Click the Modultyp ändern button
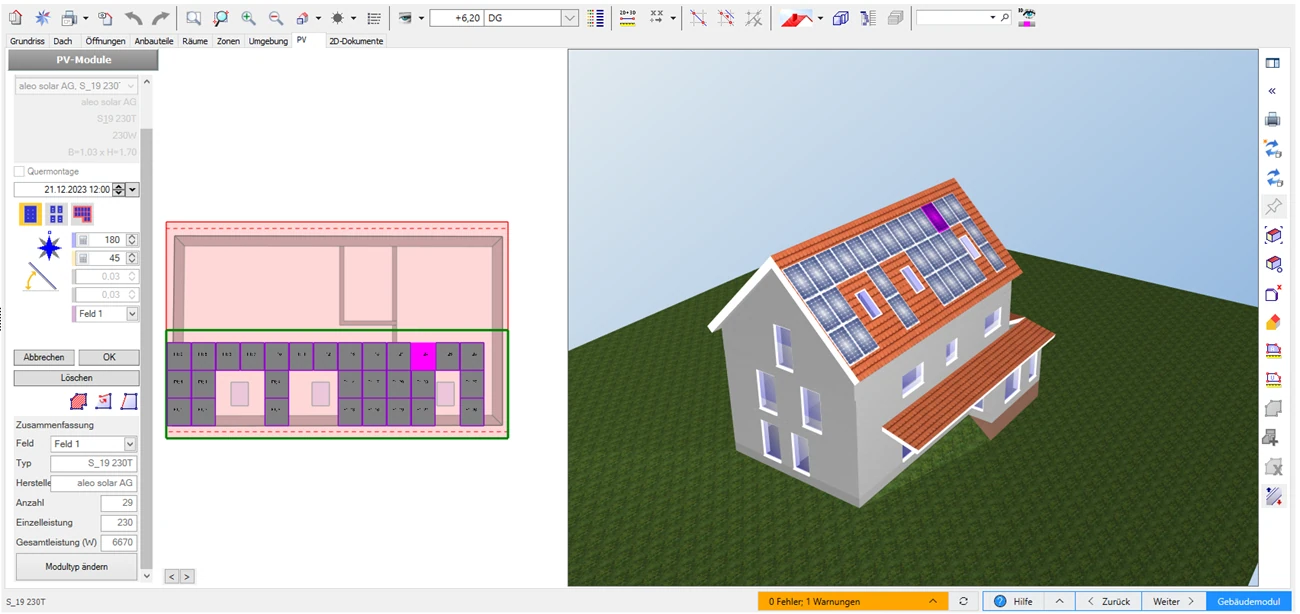The height and width of the screenshot is (614, 1300). [76, 567]
